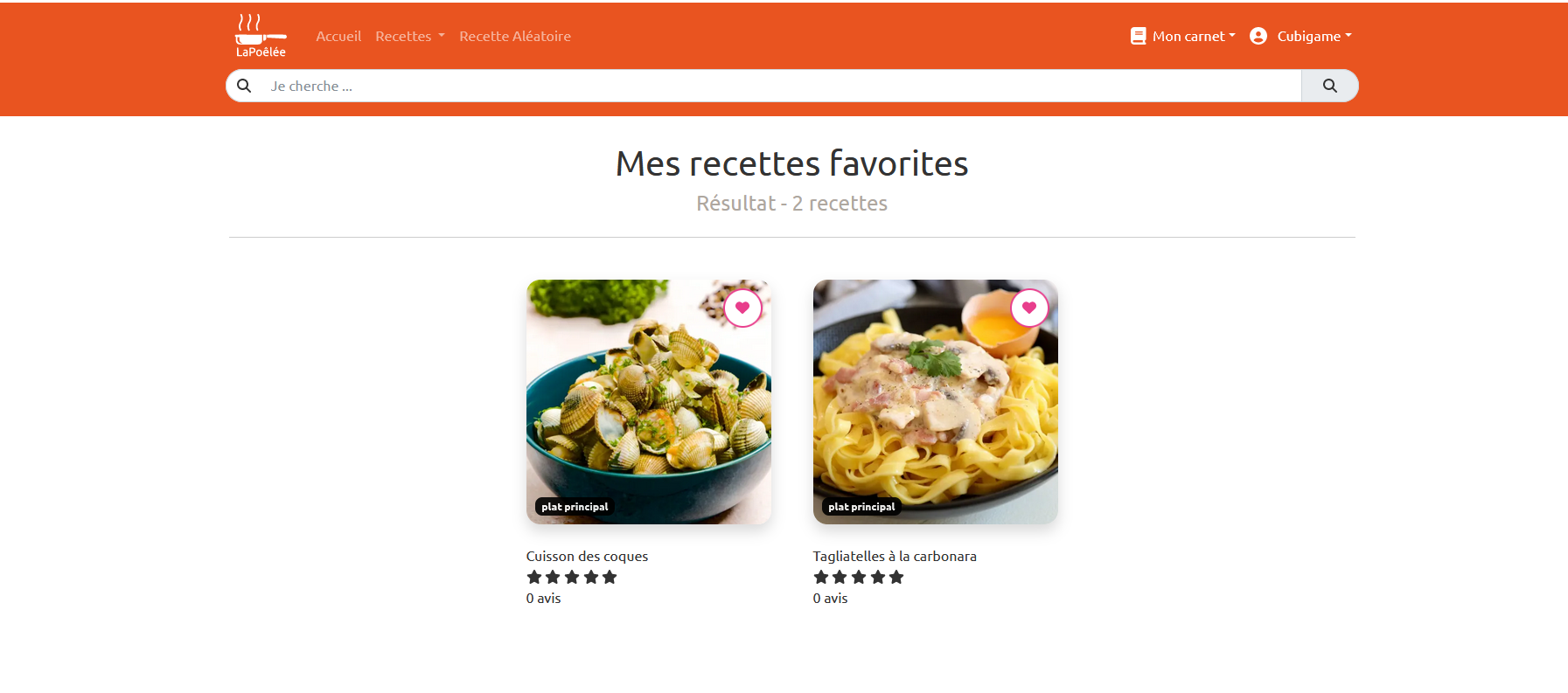Open the Cuisson des coques recipe title

point(587,556)
